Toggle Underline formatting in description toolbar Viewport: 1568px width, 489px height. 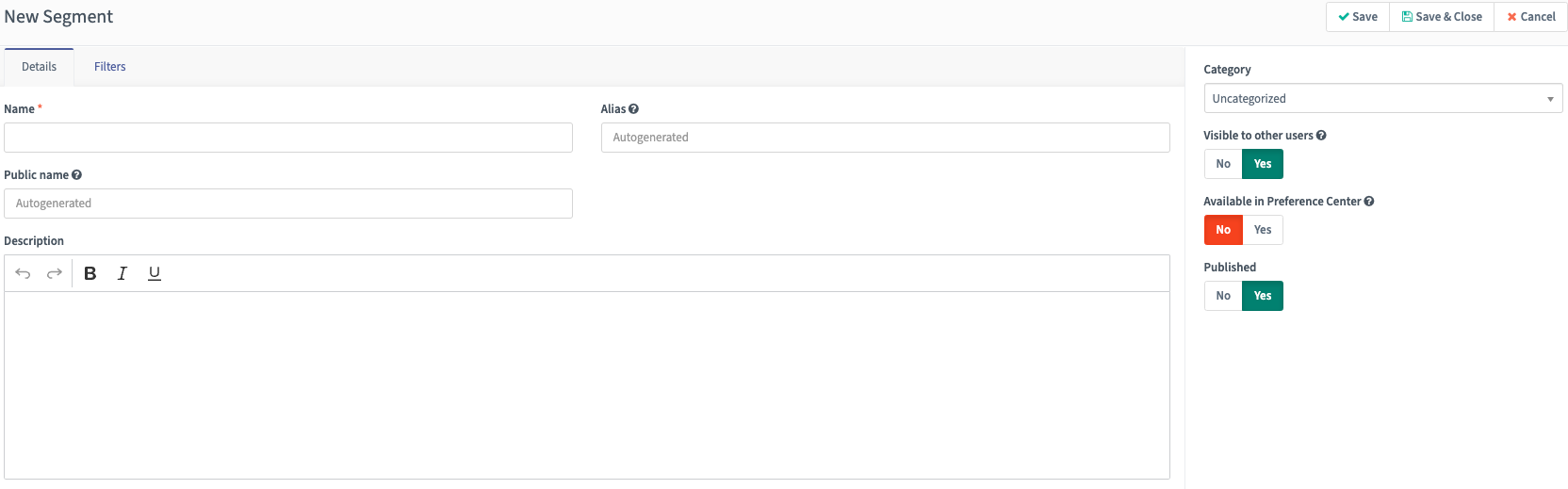point(155,273)
